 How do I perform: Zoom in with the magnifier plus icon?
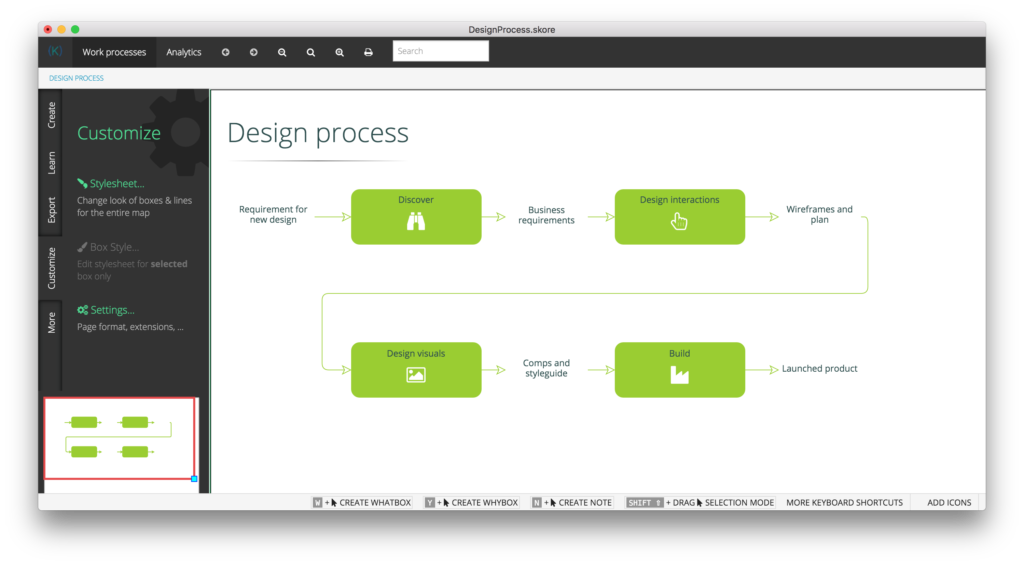pos(340,52)
